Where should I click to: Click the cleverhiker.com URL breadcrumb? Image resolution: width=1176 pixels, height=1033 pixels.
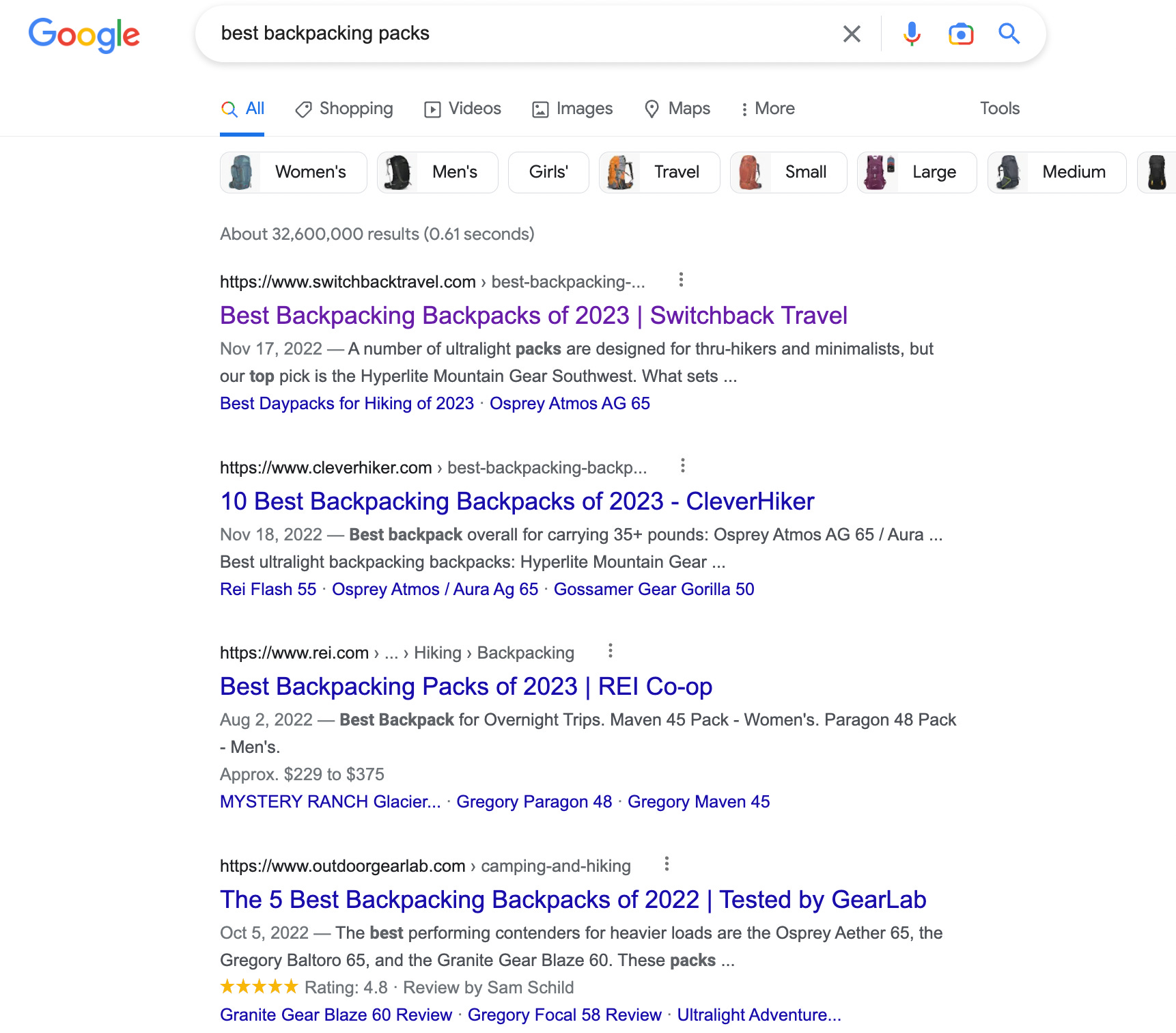[433, 468]
